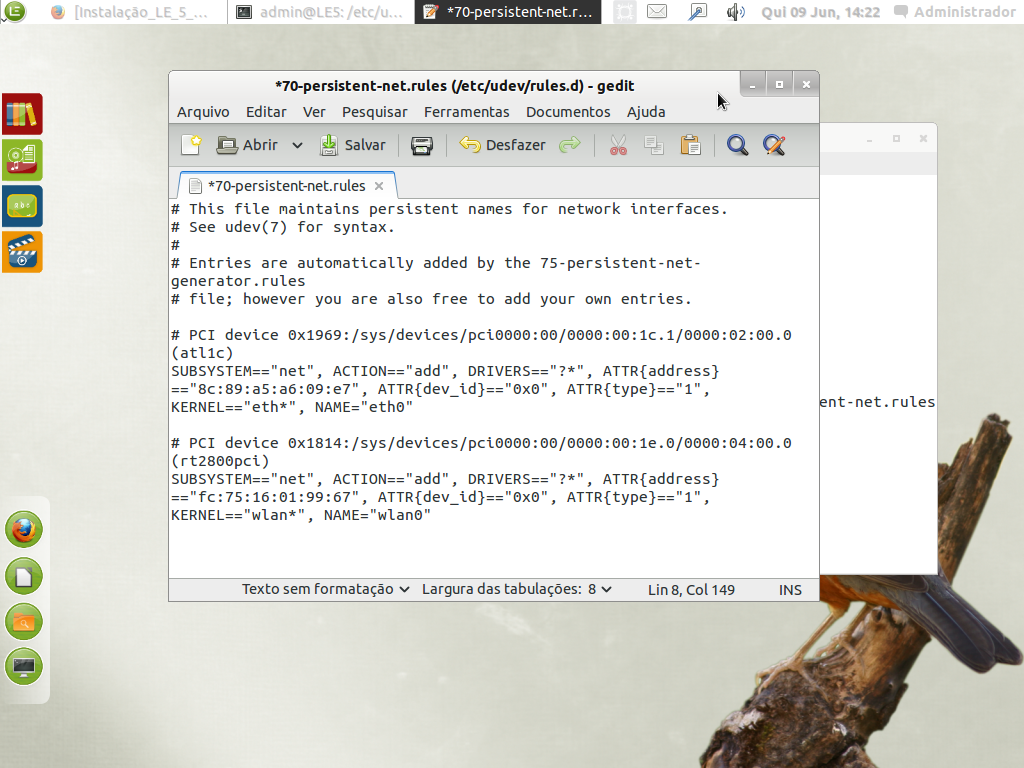Open the Pesquisar menu
This screenshot has height=768, width=1024.
pyautogui.click(x=375, y=112)
